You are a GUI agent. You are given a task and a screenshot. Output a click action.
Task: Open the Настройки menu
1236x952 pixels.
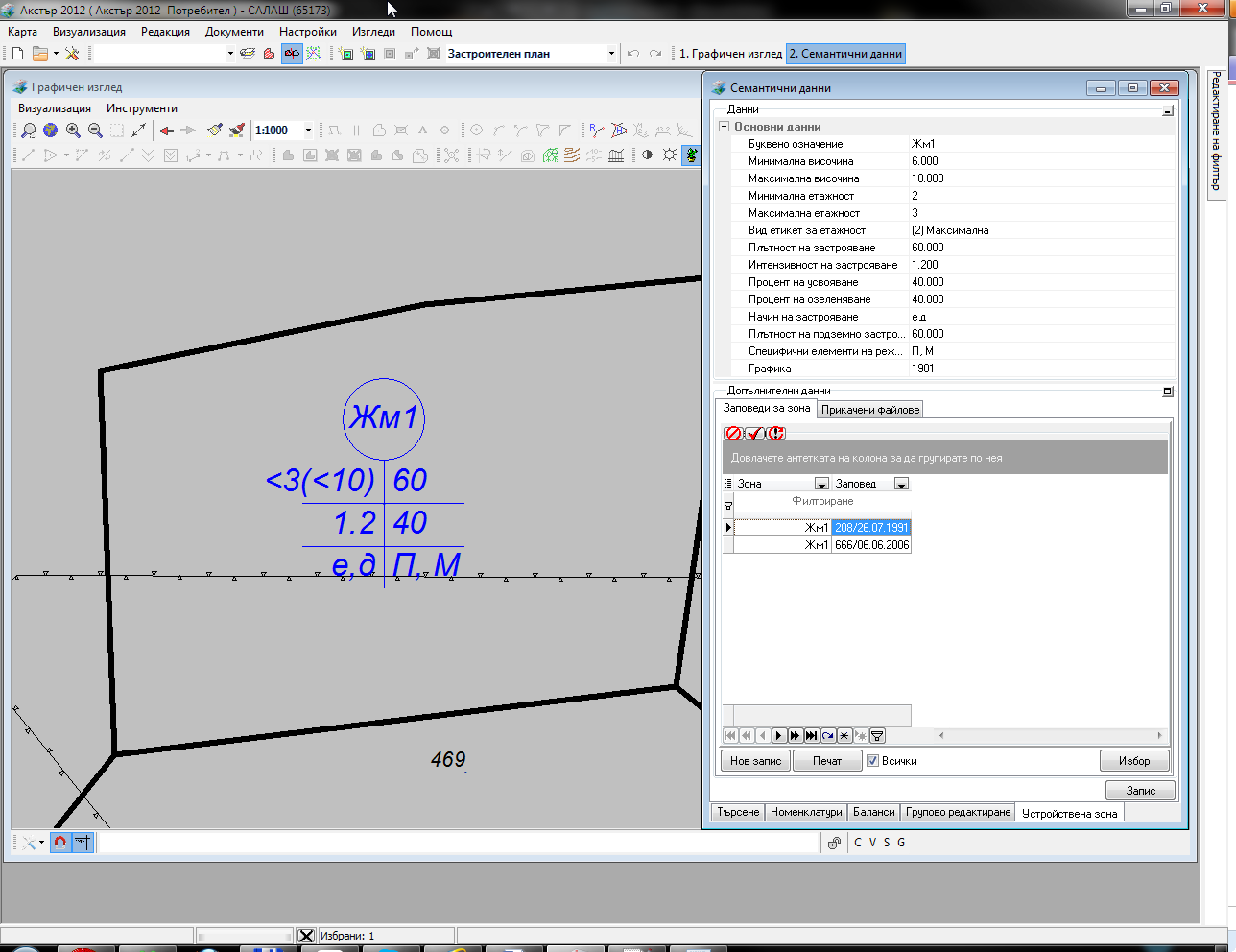[x=307, y=32]
